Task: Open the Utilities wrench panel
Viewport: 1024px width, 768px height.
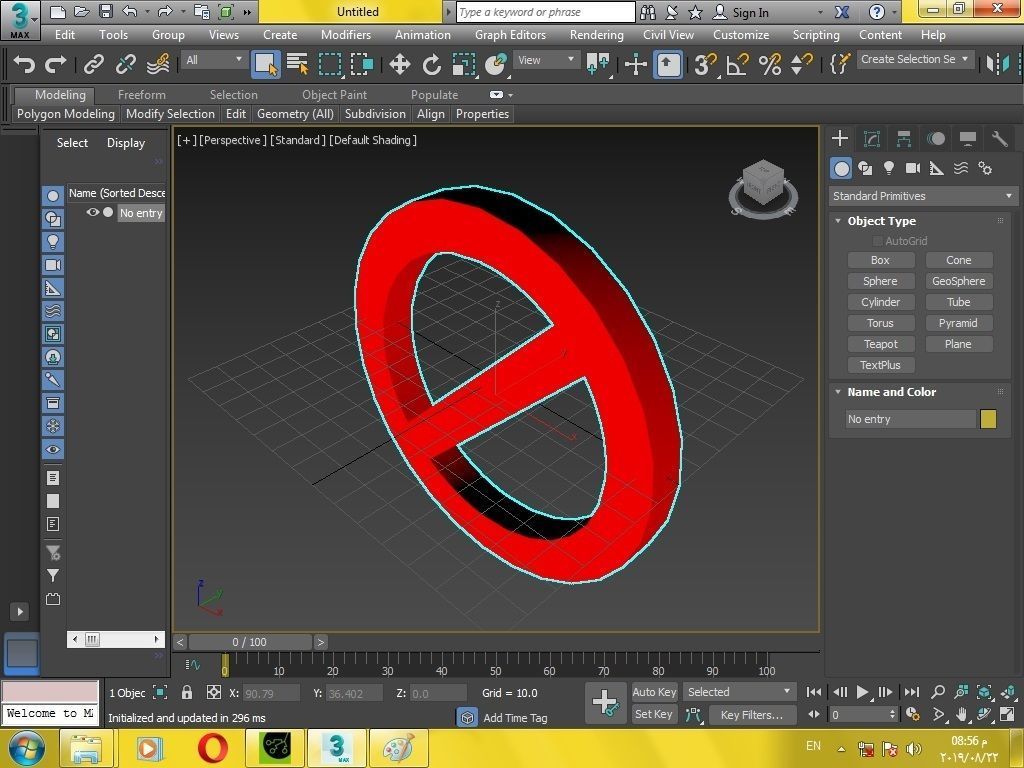Action: tap(1000, 138)
